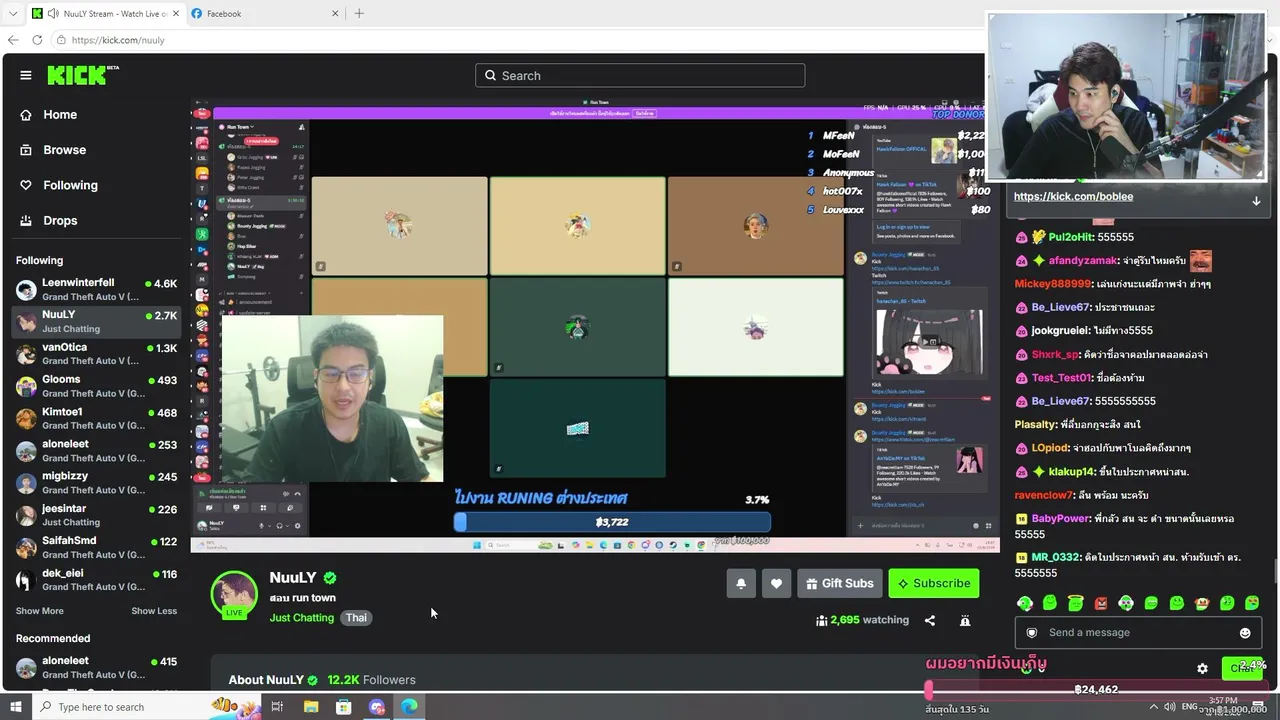Share the stream using the share icon
Viewport: 1280px width, 720px height.
[x=930, y=621]
